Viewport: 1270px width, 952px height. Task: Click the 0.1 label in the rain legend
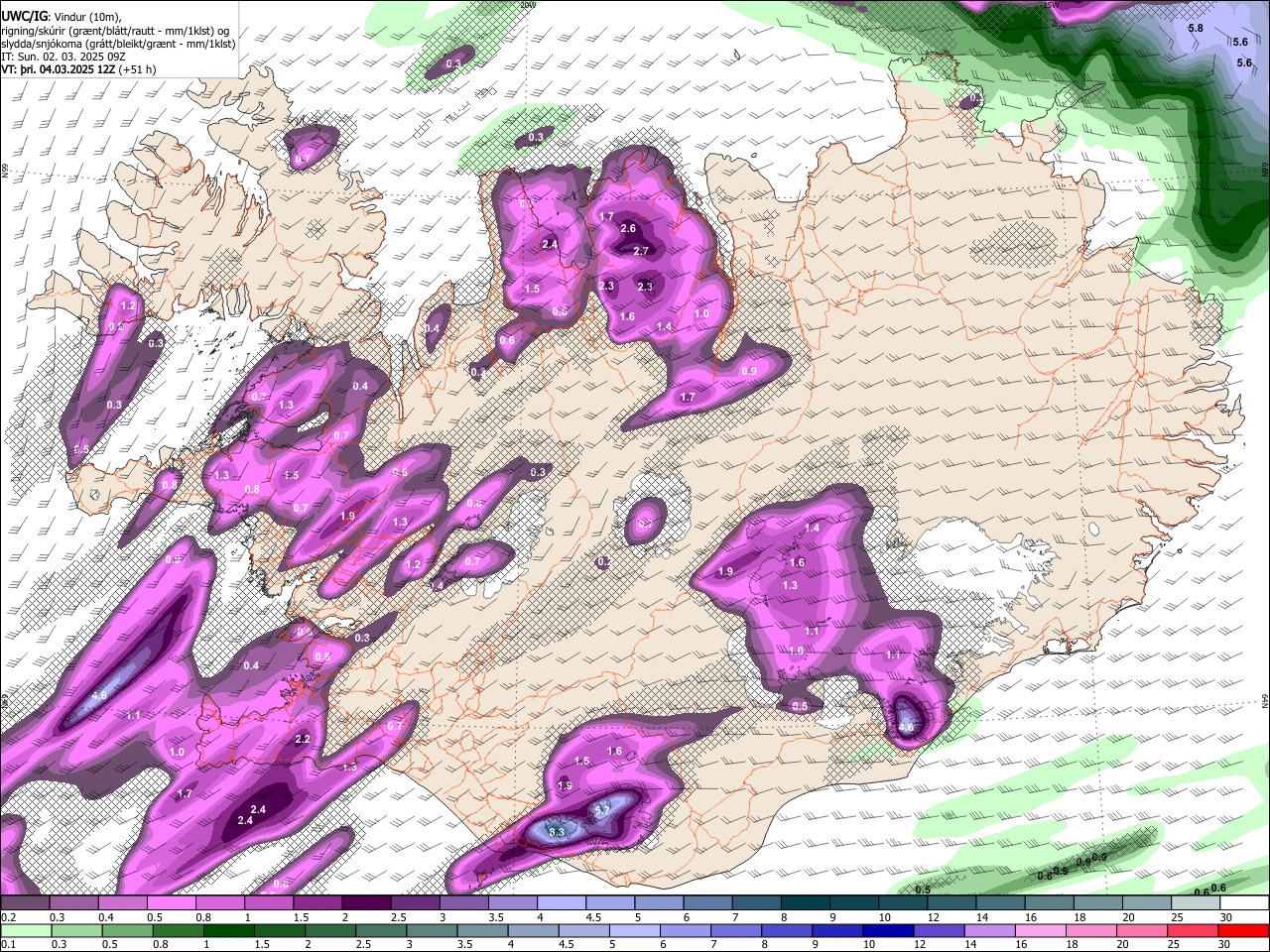(8, 945)
